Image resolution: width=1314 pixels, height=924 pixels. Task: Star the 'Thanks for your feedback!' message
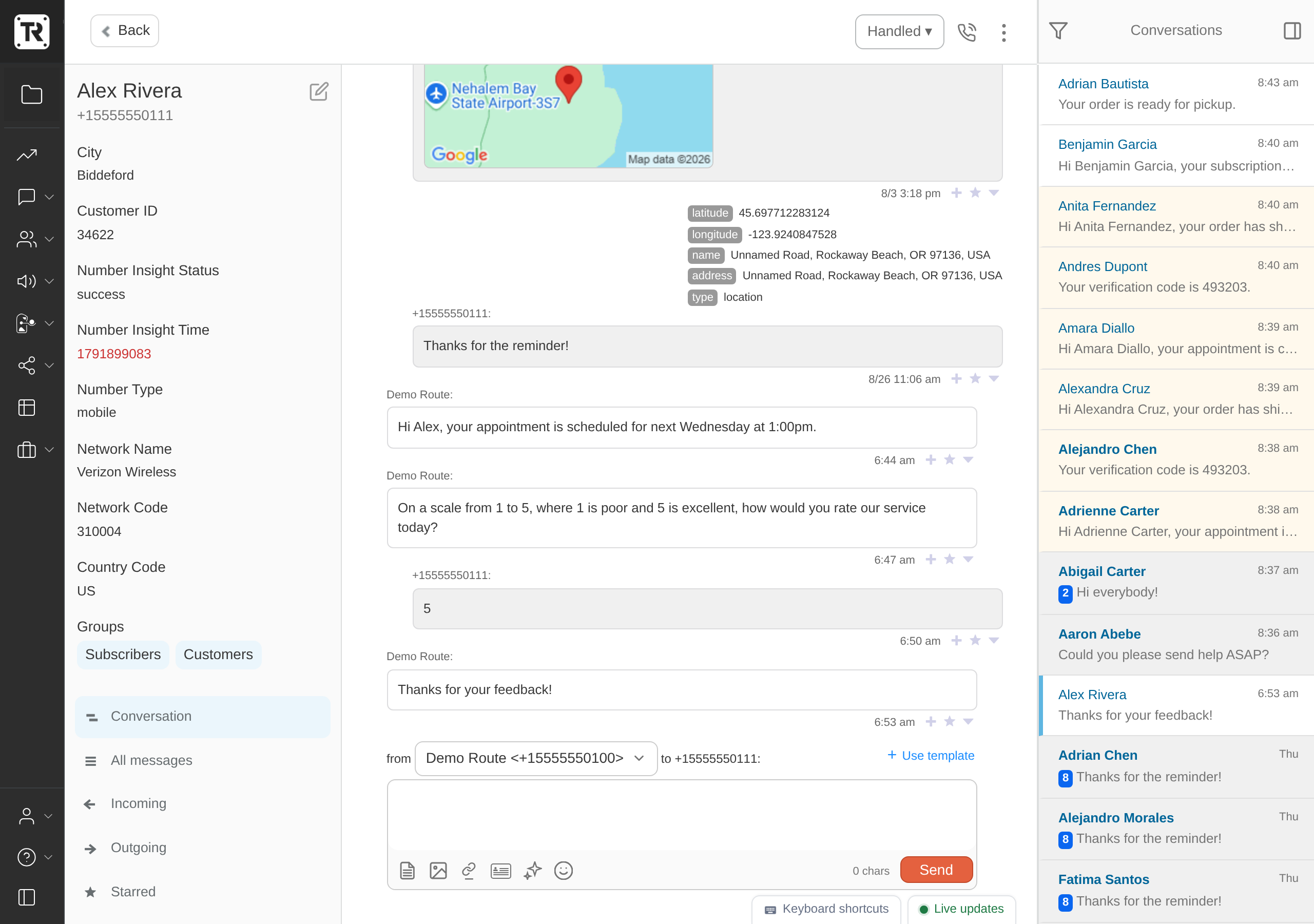point(950,721)
